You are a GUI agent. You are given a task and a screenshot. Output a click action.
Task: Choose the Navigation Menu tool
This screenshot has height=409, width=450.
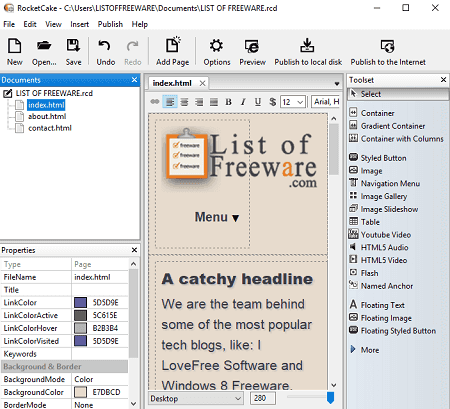pos(385,183)
